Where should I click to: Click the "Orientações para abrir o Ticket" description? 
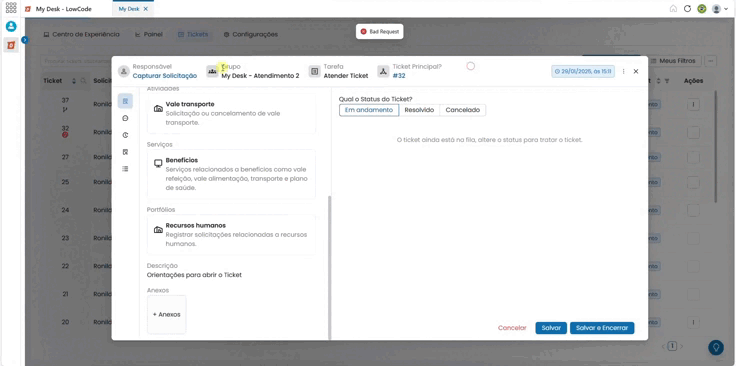pos(194,275)
